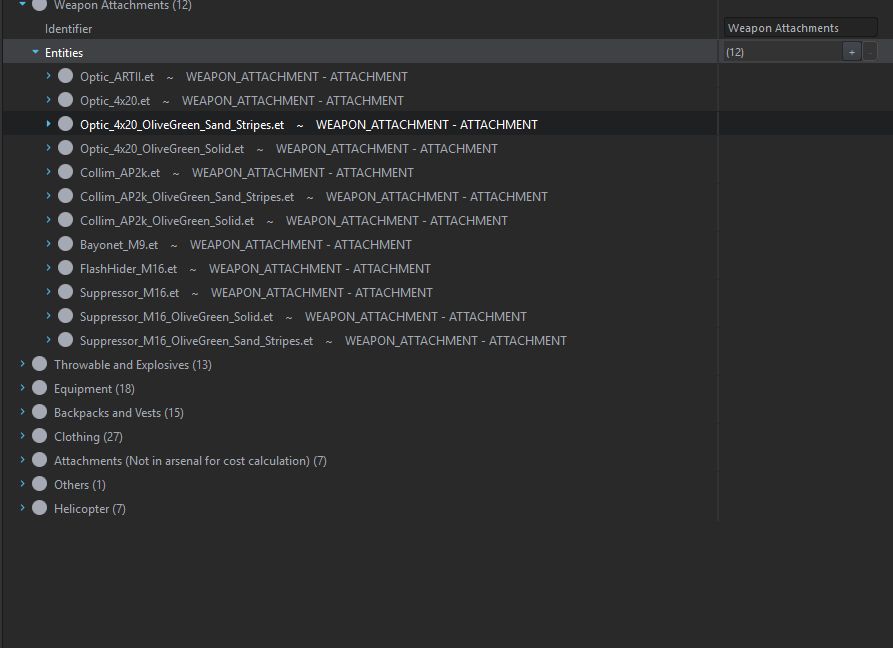The image size is (893, 648).
Task: Click the plus button to add entity
Action: (851, 52)
